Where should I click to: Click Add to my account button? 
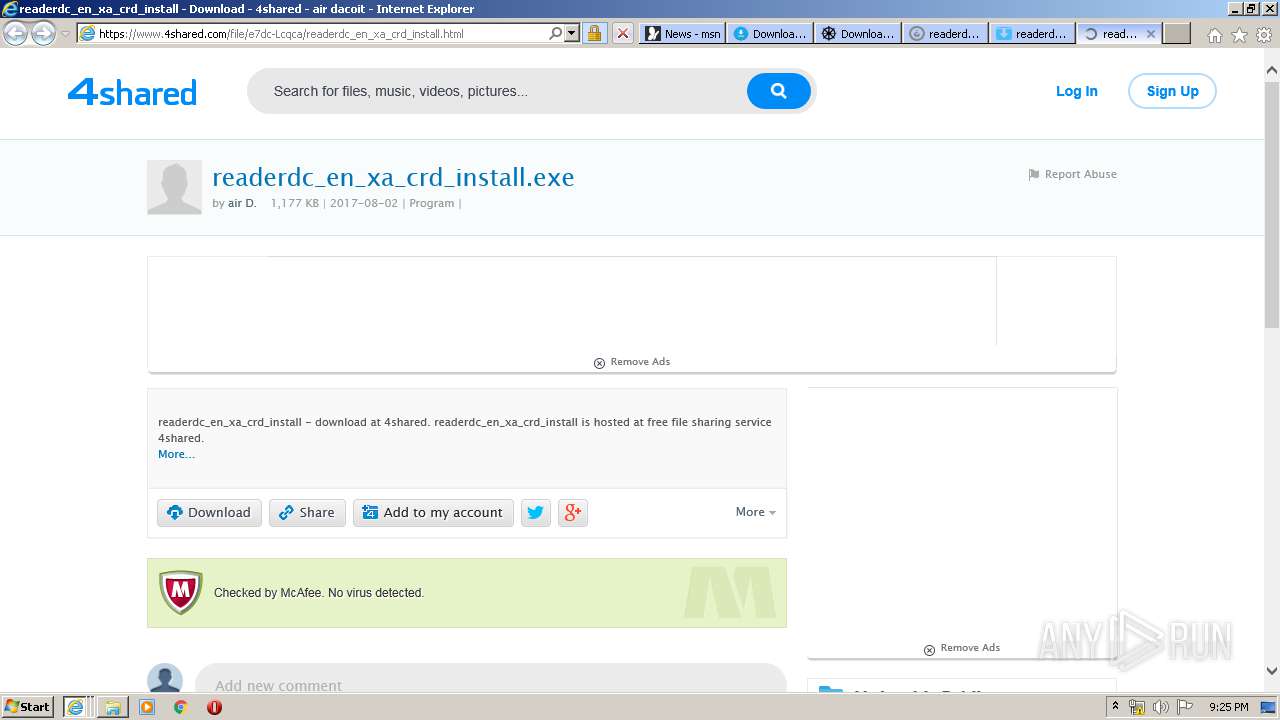433,513
